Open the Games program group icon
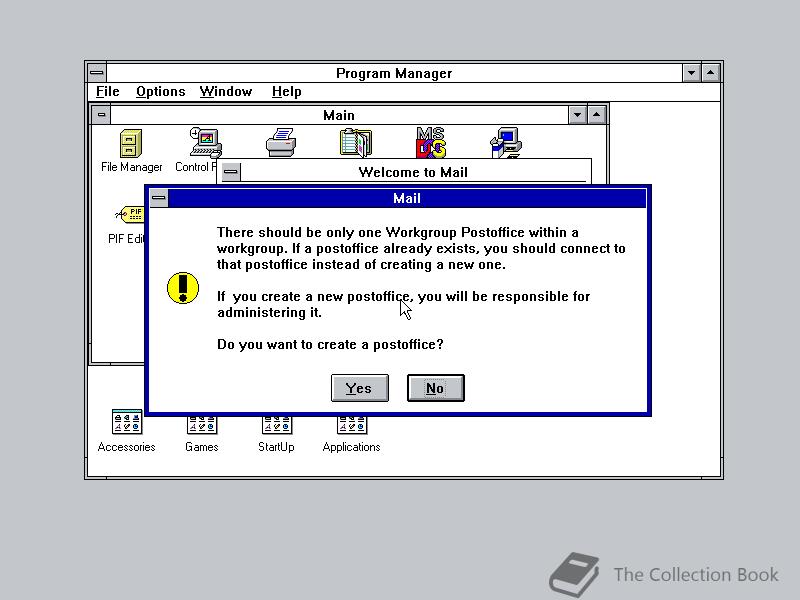This screenshot has height=600, width=800. [202, 424]
